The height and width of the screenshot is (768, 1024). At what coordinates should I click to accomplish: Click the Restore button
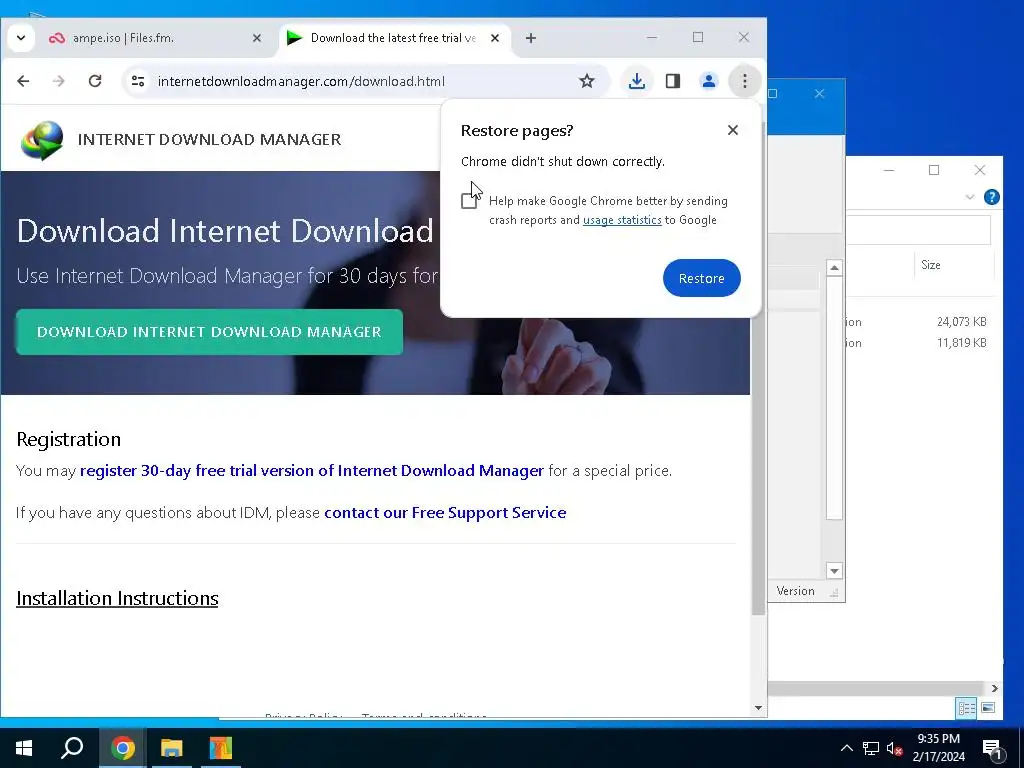(701, 278)
